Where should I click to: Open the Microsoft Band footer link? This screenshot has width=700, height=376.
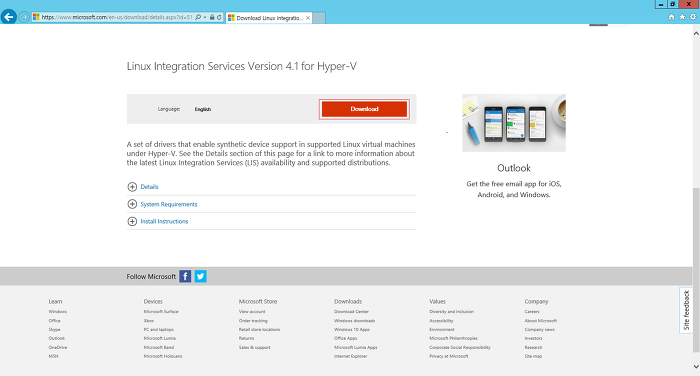pos(159,347)
